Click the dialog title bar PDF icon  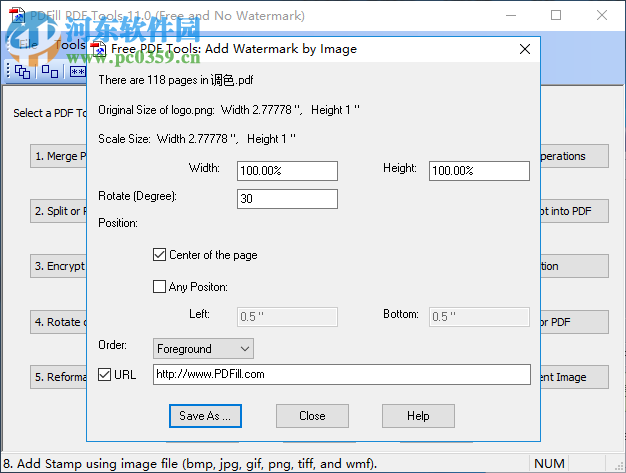[x=98, y=49]
